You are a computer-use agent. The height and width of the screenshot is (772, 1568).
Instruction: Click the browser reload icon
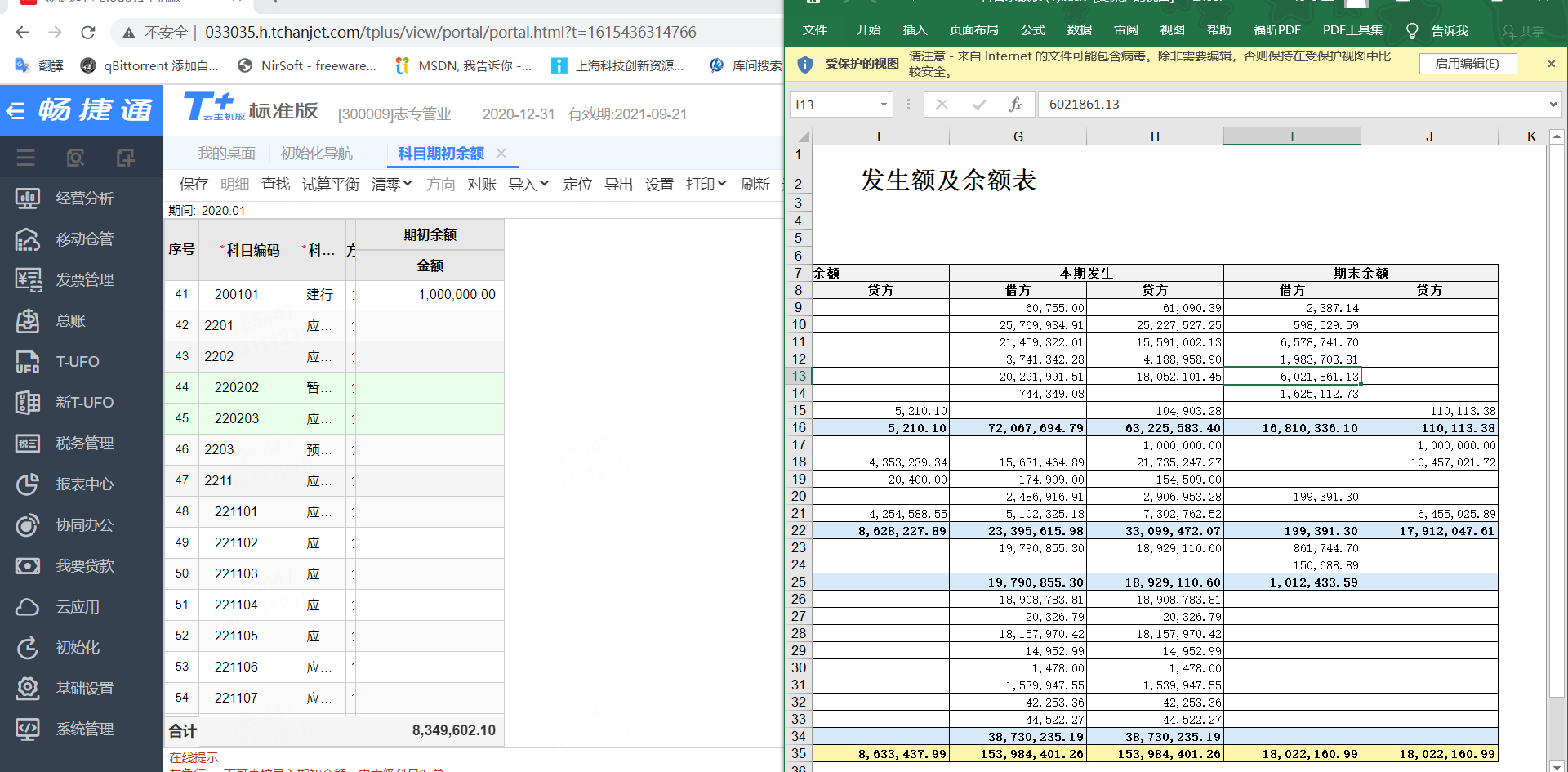[x=88, y=33]
